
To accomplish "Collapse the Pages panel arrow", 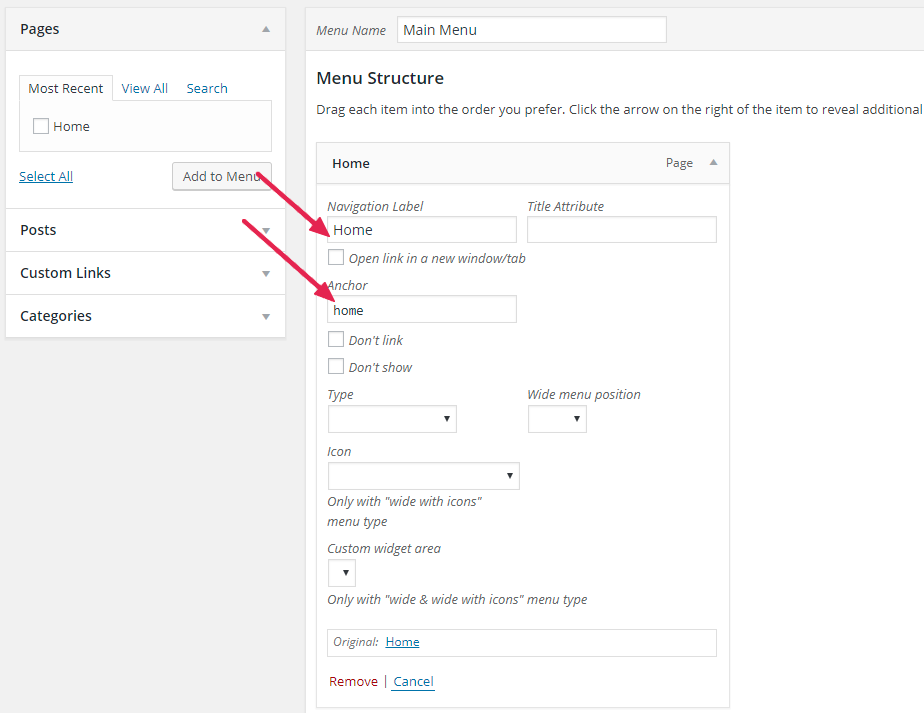I will pos(266,29).
